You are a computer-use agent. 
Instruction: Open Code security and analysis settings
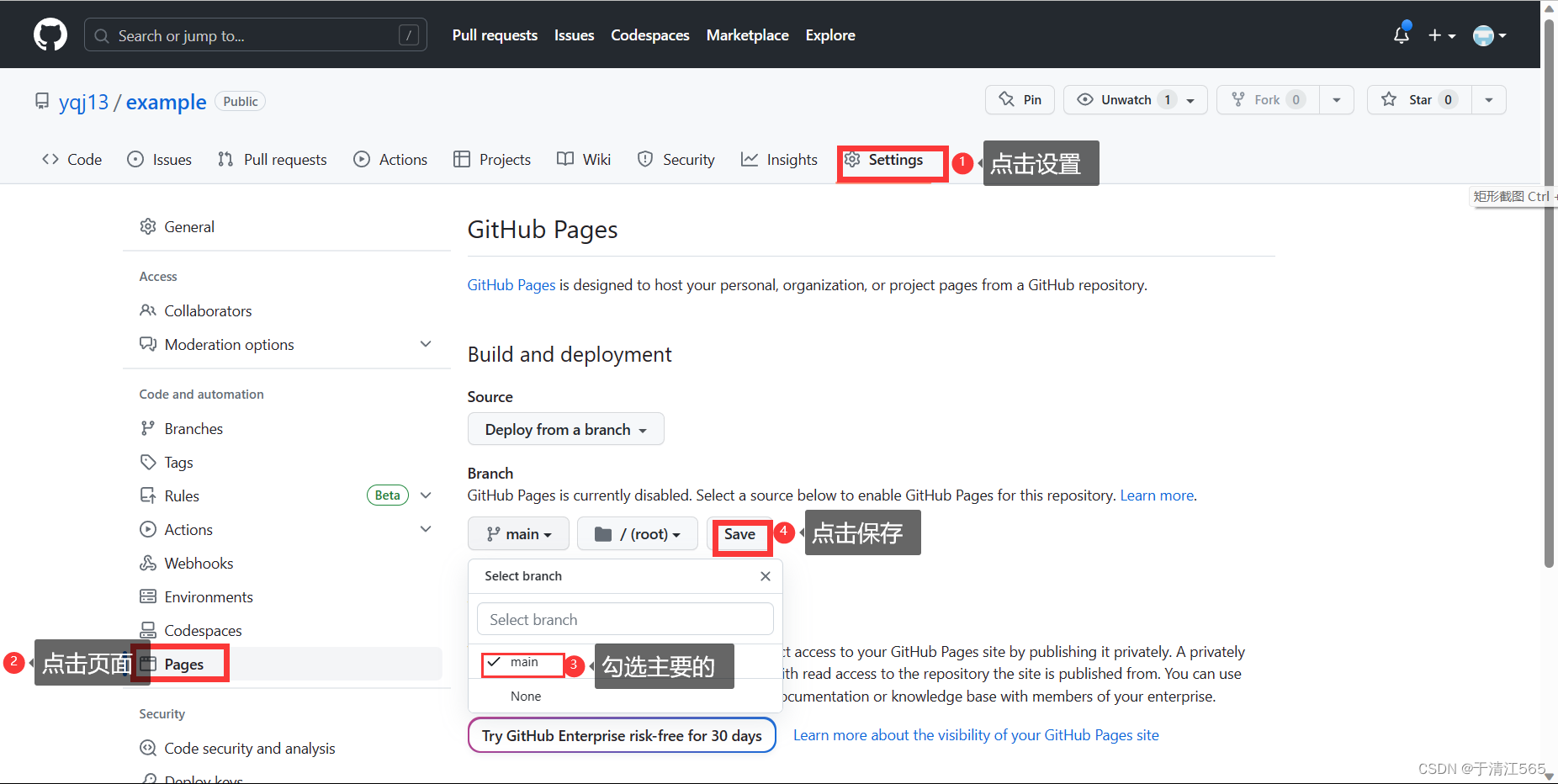286,749
